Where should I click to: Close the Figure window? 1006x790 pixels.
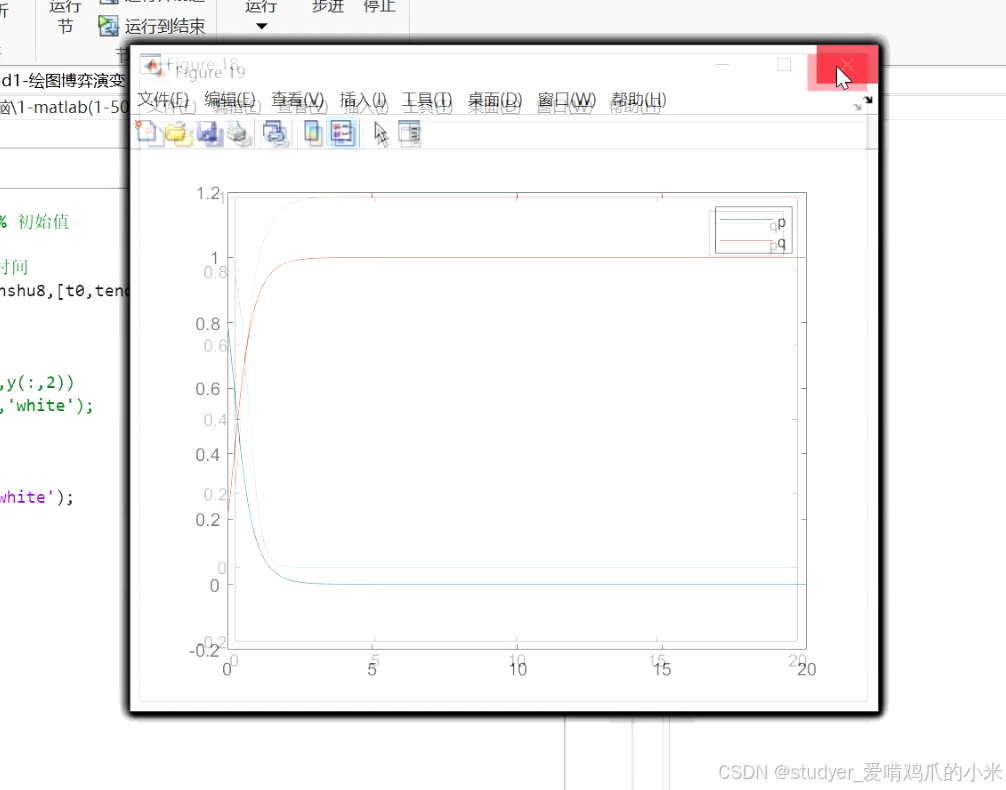[x=847, y=65]
